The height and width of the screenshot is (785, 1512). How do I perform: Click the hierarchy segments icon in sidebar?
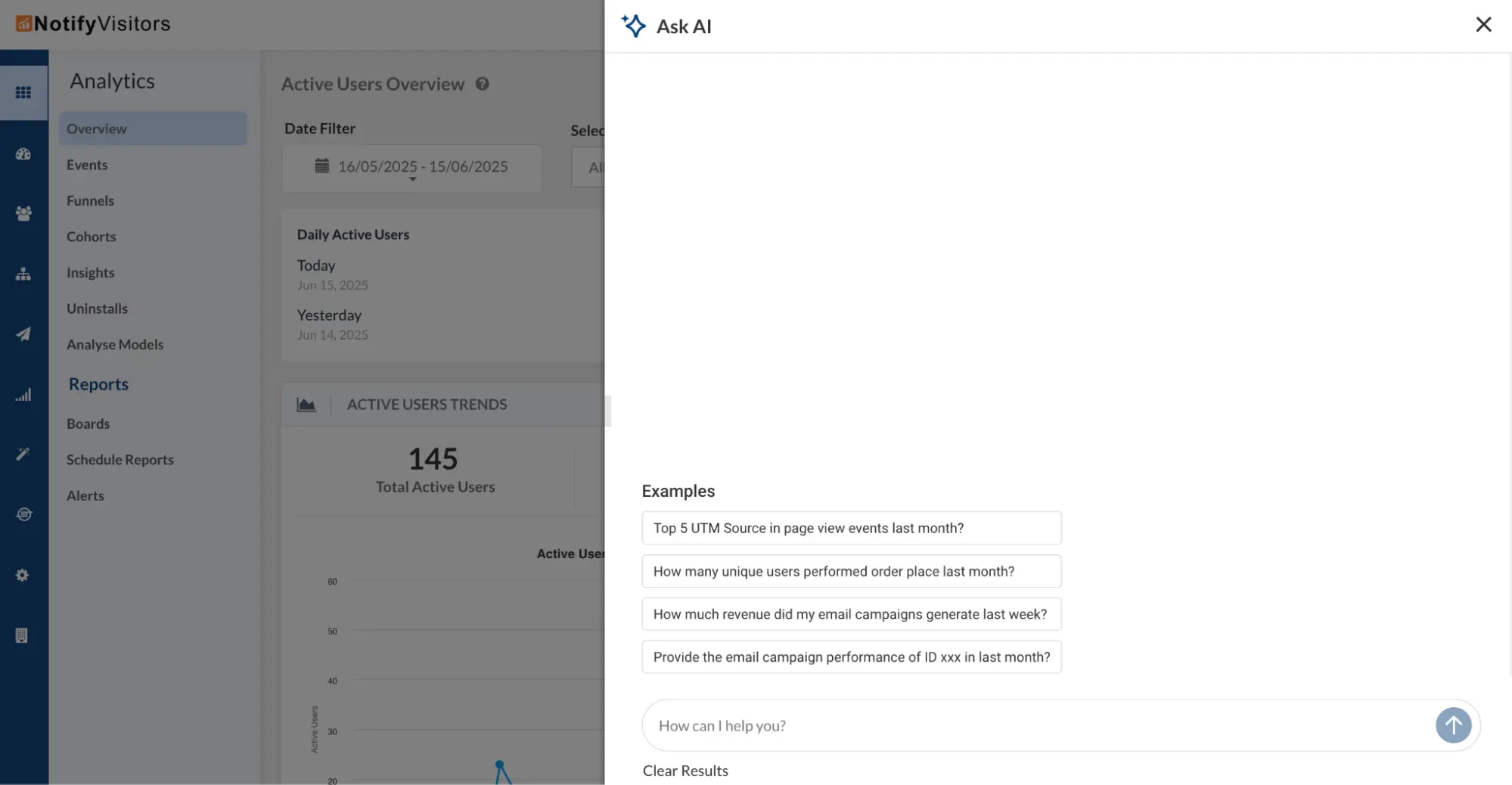(x=23, y=274)
